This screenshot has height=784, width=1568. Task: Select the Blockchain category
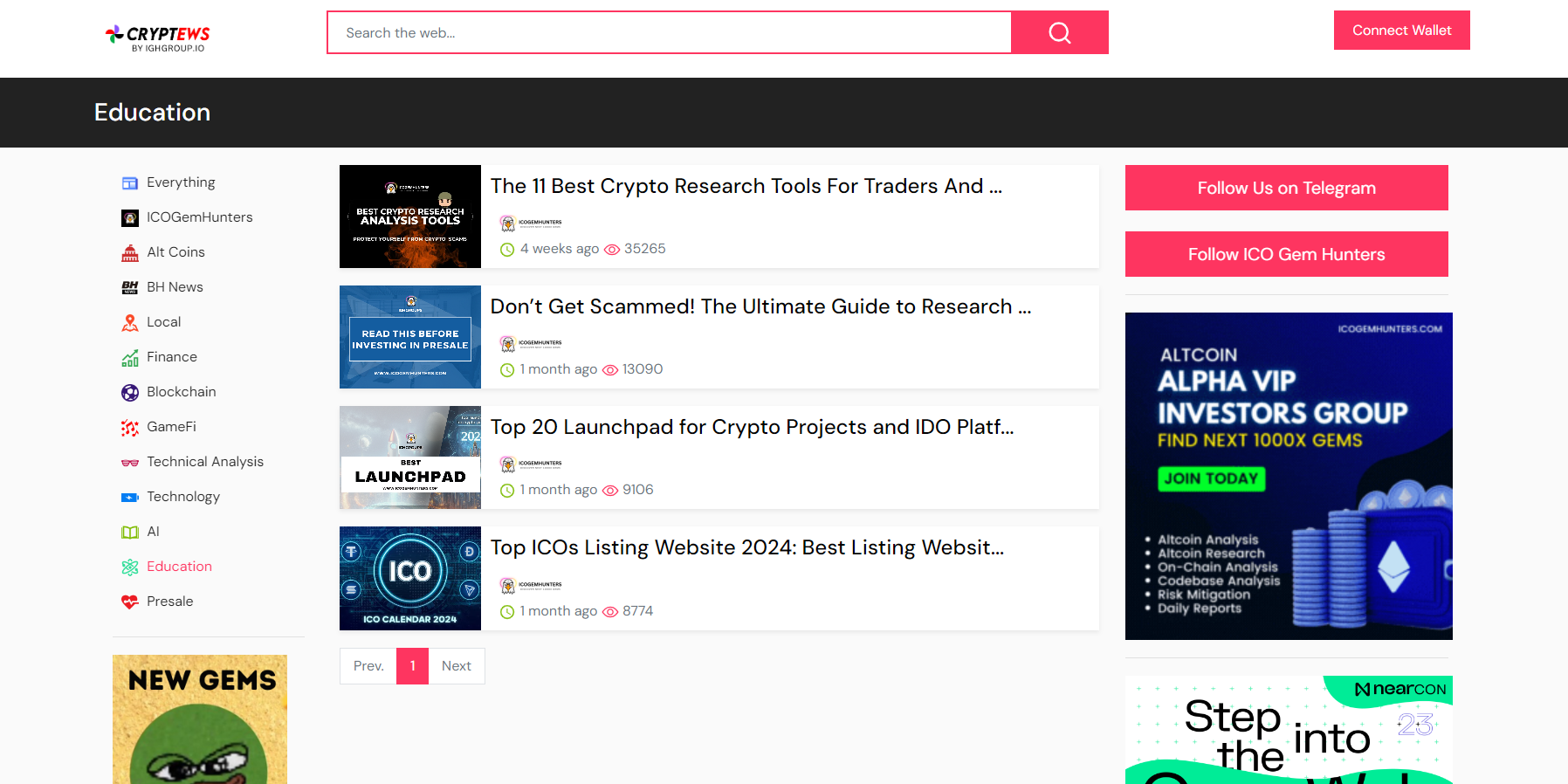[182, 392]
